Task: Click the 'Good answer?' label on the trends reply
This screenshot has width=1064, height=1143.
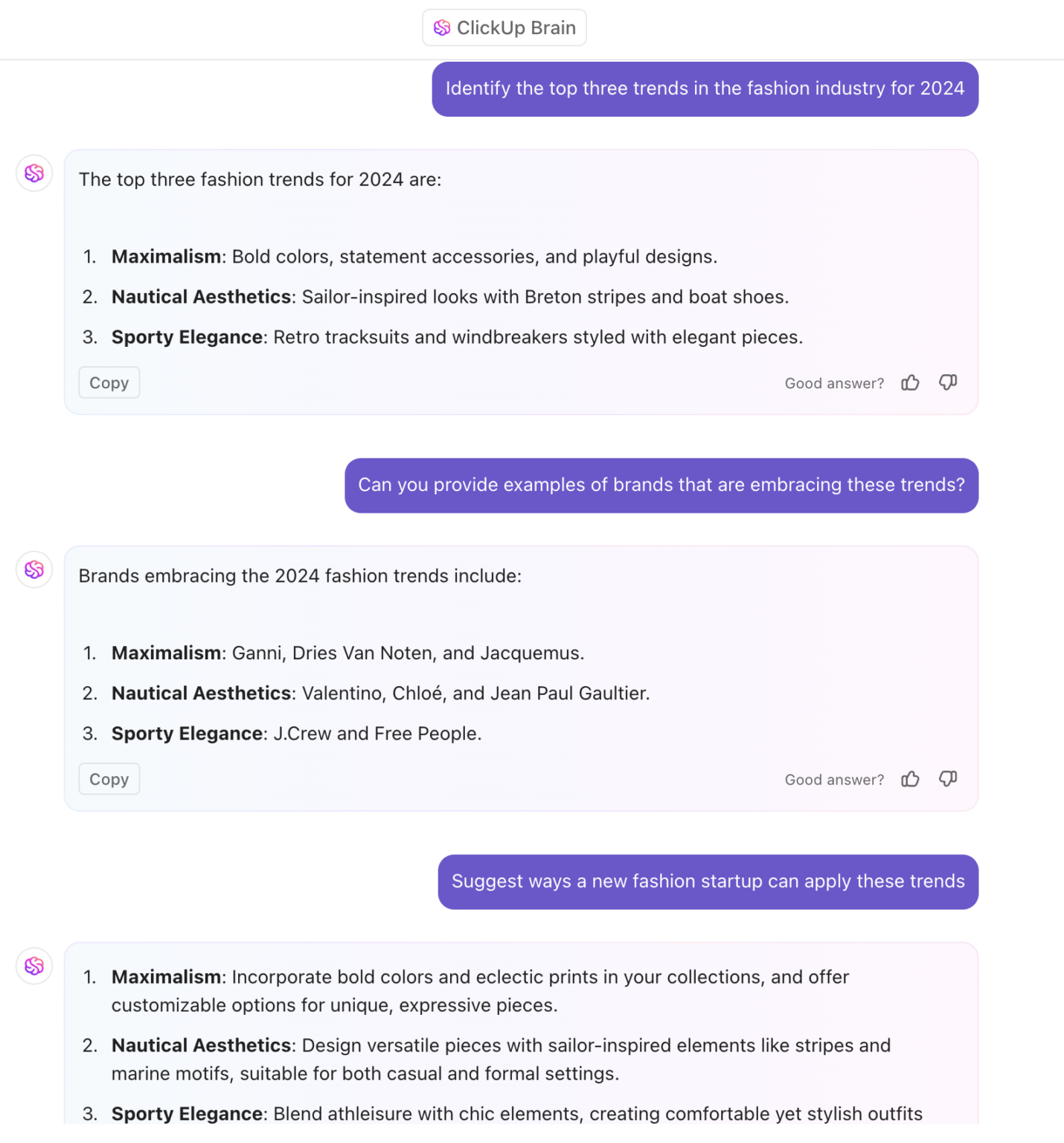Action: click(x=833, y=382)
